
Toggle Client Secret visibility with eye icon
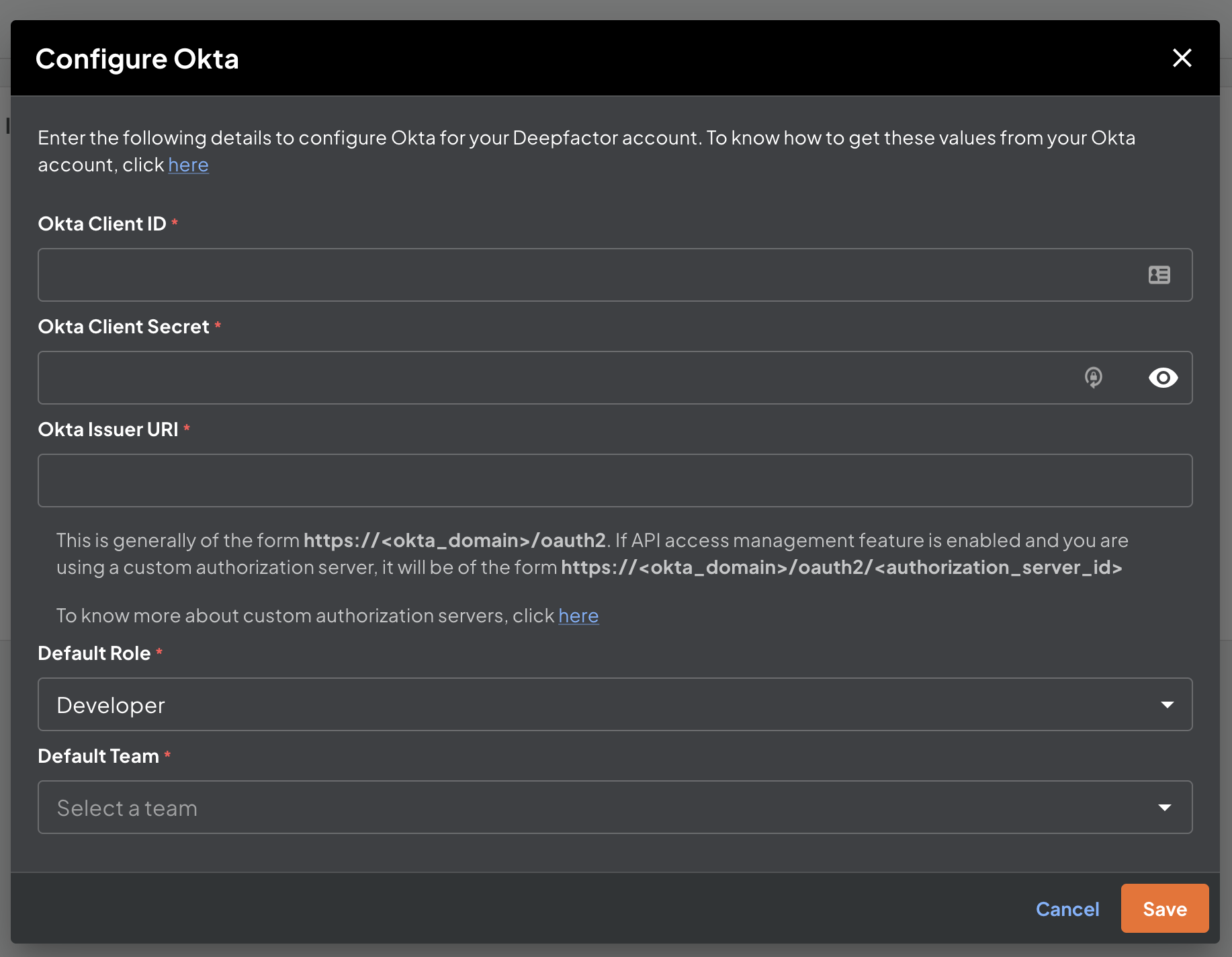(x=1163, y=378)
